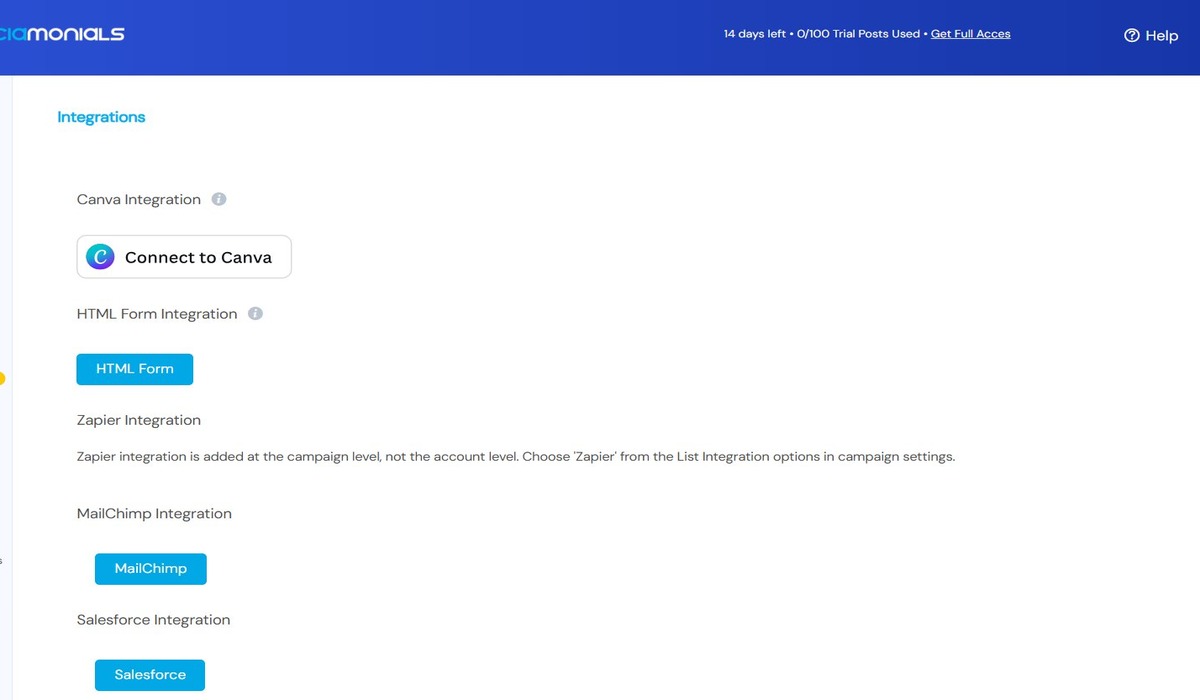Click the Help question mark icon
This screenshot has width=1200, height=700.
pos(1132,35)
